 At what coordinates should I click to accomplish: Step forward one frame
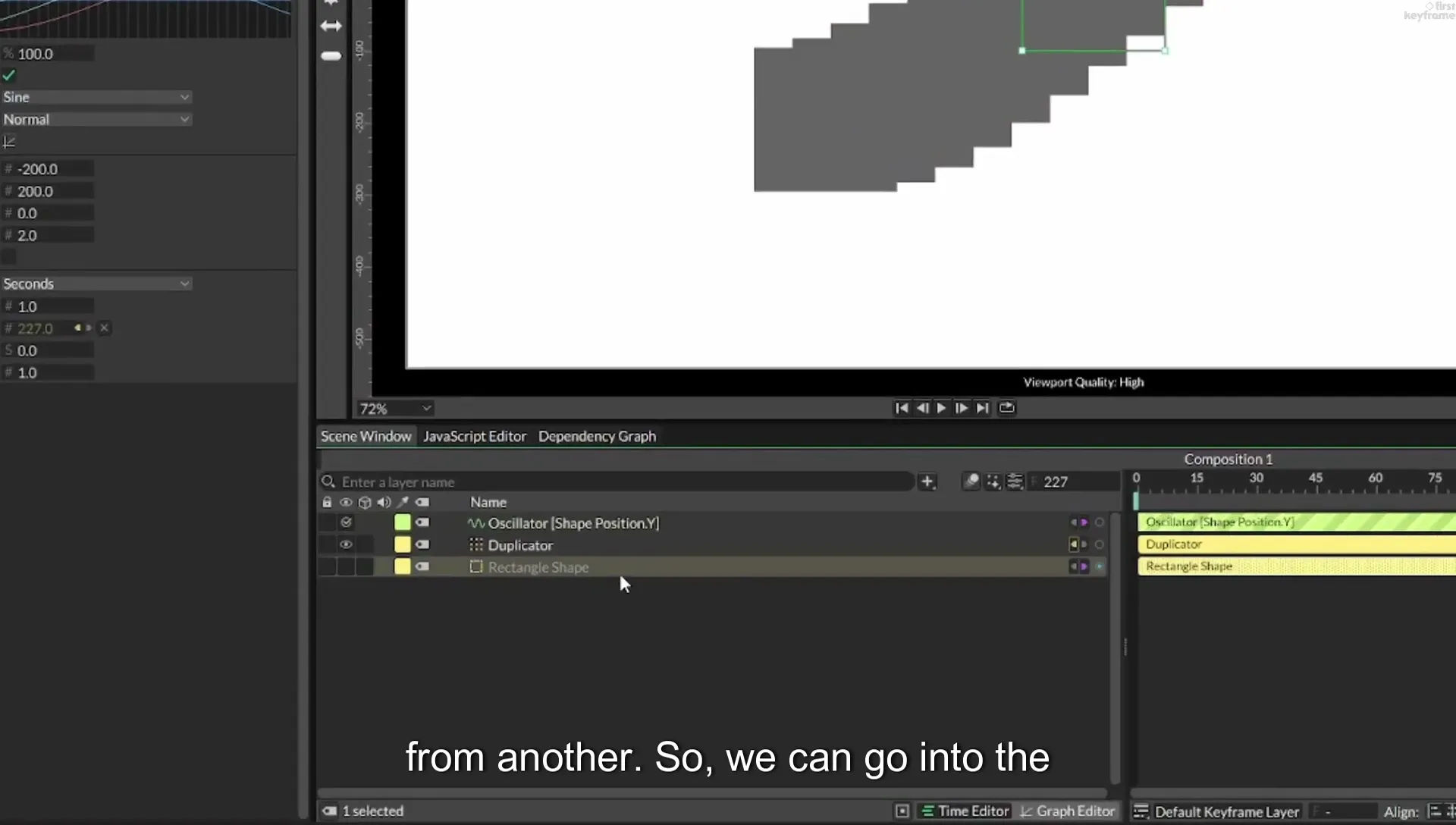962,408
